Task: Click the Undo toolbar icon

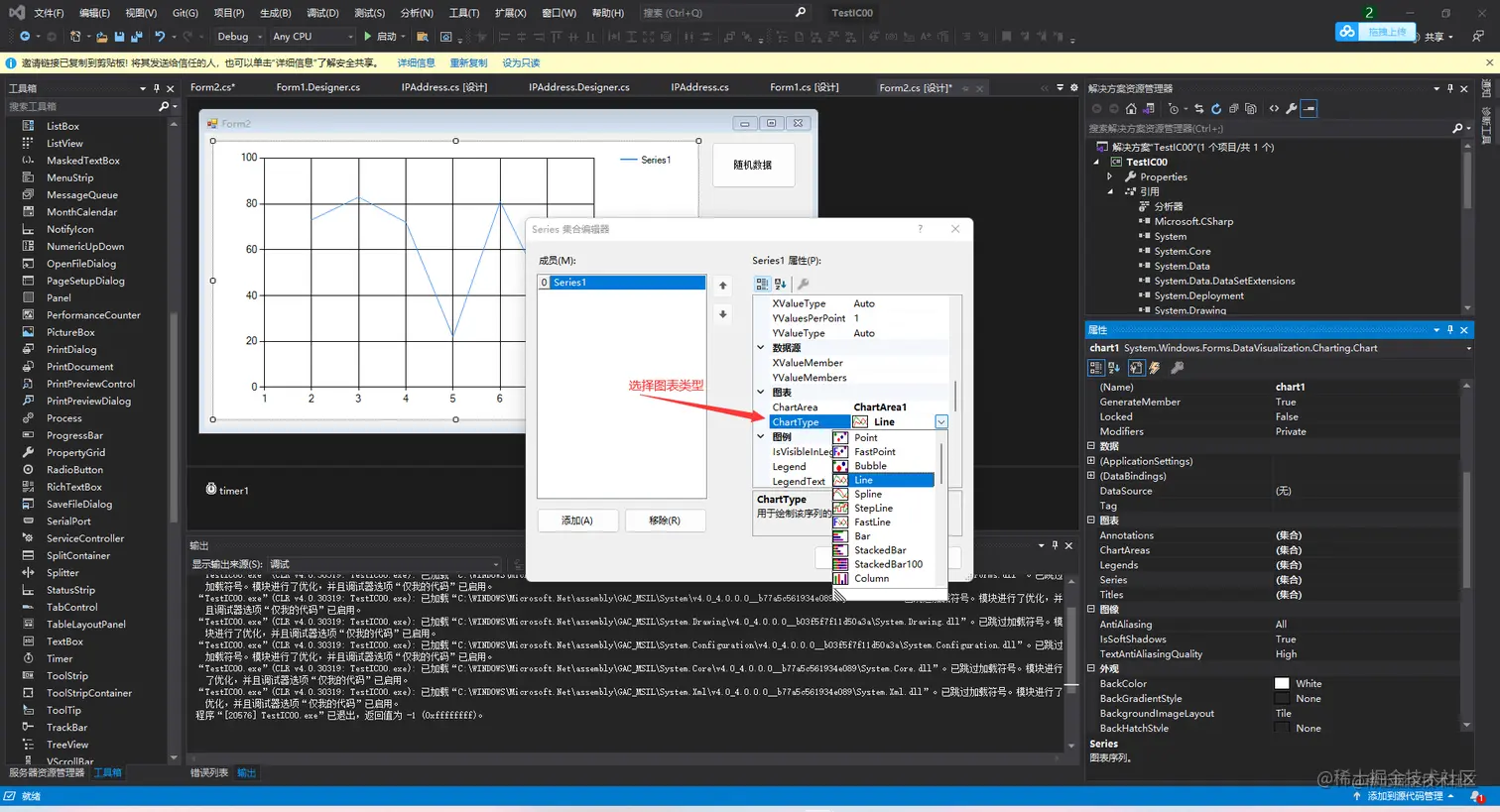Action: pos(160,37)
